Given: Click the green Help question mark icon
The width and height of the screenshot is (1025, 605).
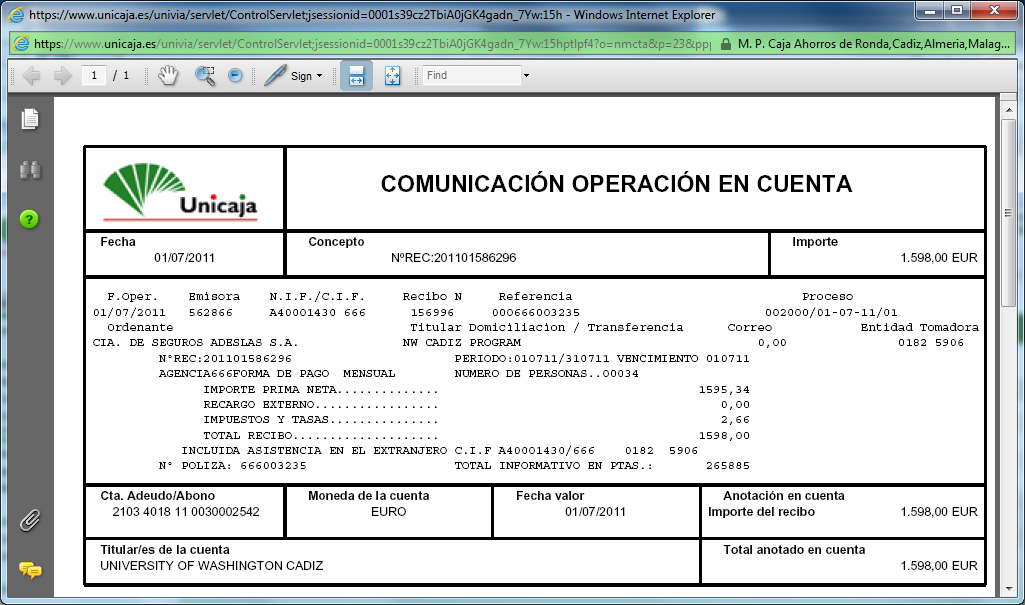Looking at the screenshot, I should (x=29, y=219).
